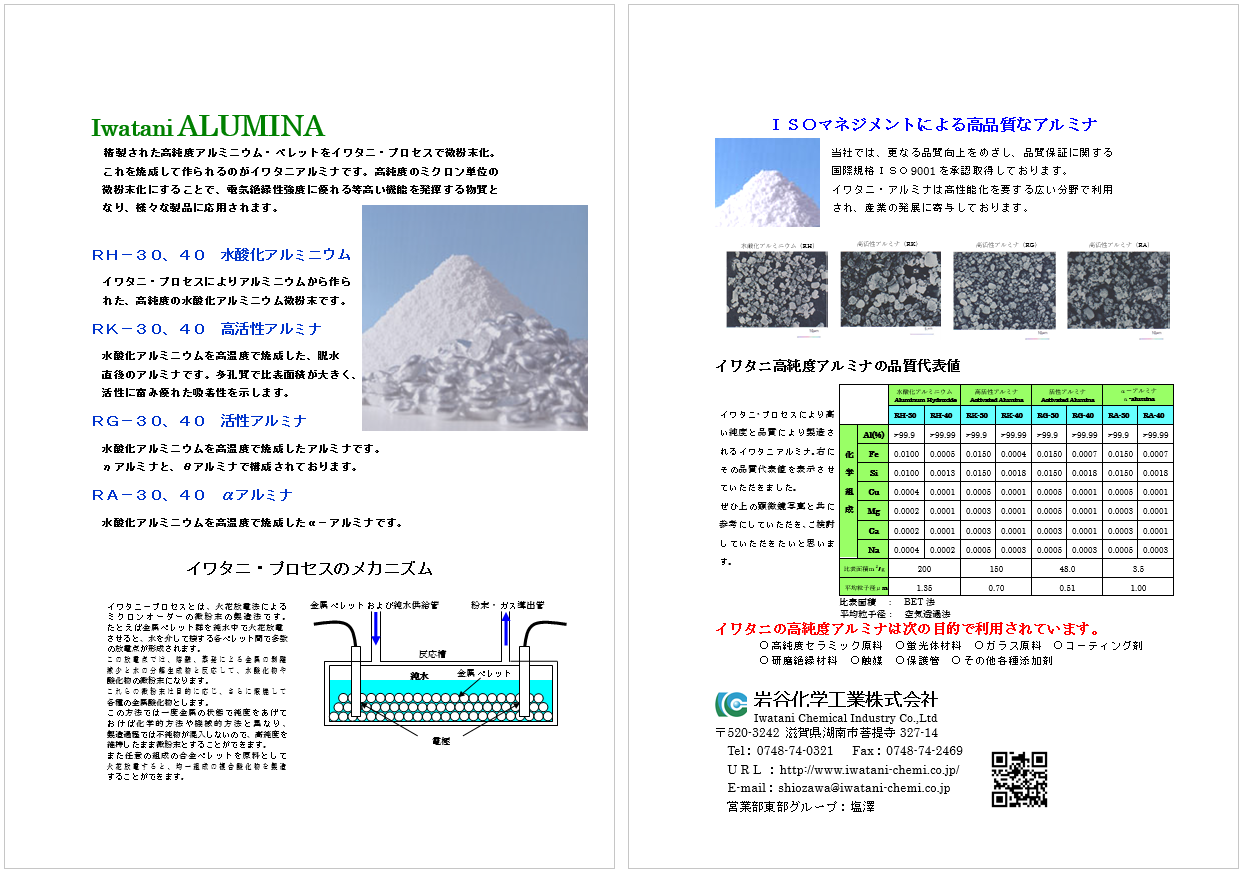Image resolution: width=1243 pixels, height=871 pixels.
Task: Click the 'Fax: 0748-74-2469' number
Action: point(908,751)
